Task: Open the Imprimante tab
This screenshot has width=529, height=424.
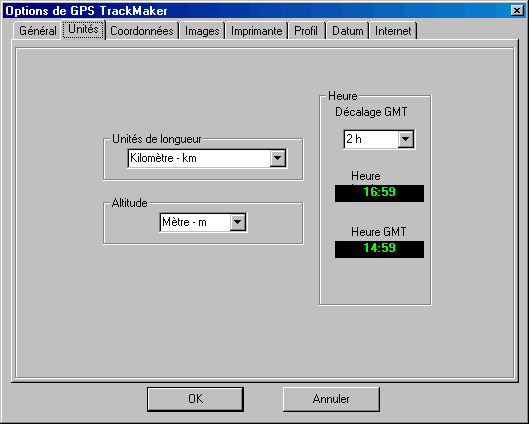Action: (256, 31)
